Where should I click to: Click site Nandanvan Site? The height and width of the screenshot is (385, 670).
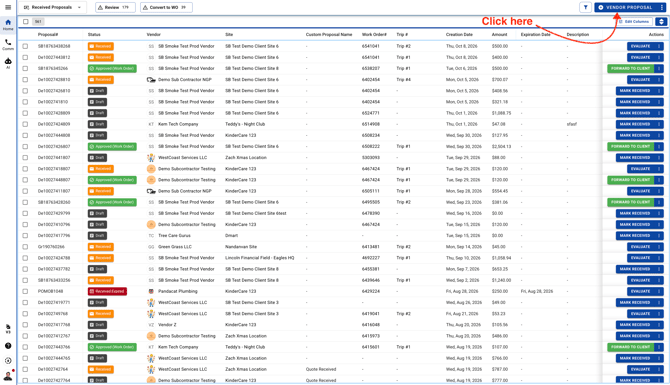[x=241, y=247]
